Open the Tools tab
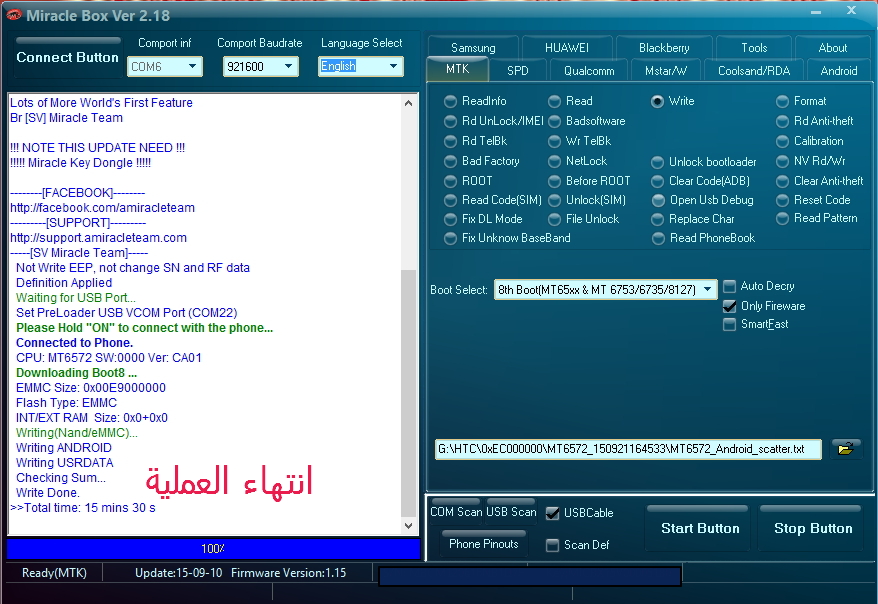The image size is (878, 604). (x=754, y=48)
